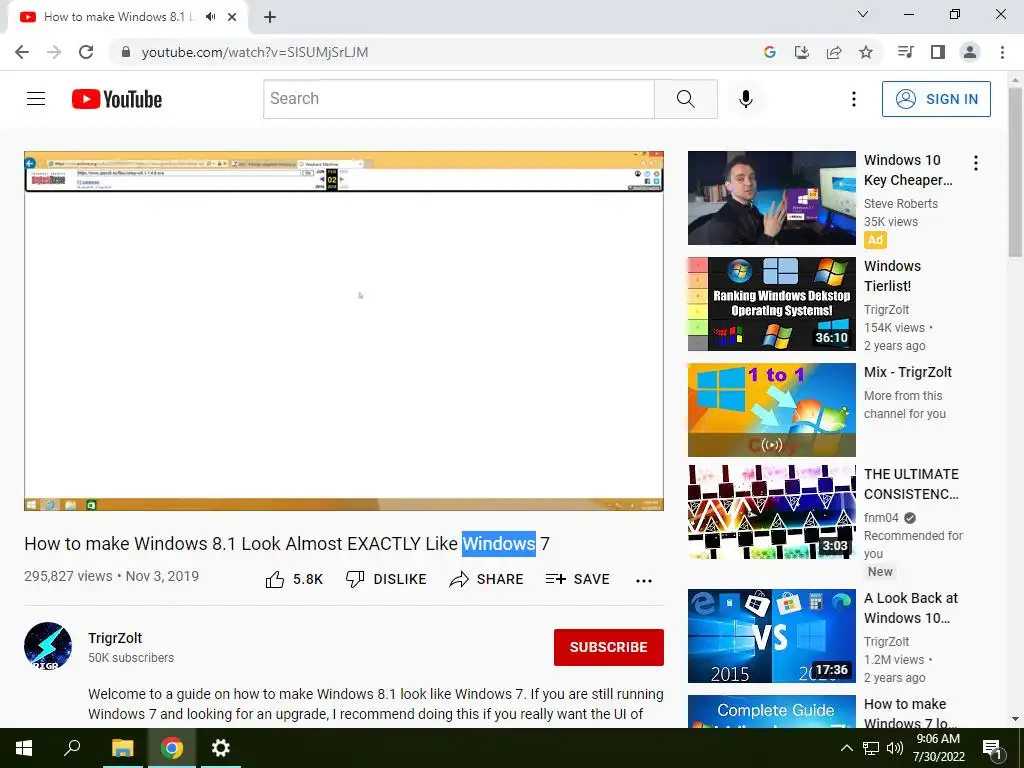This screenshot has width=1024, height=768.
Task: Open the notification center
Action: (993, 748)
